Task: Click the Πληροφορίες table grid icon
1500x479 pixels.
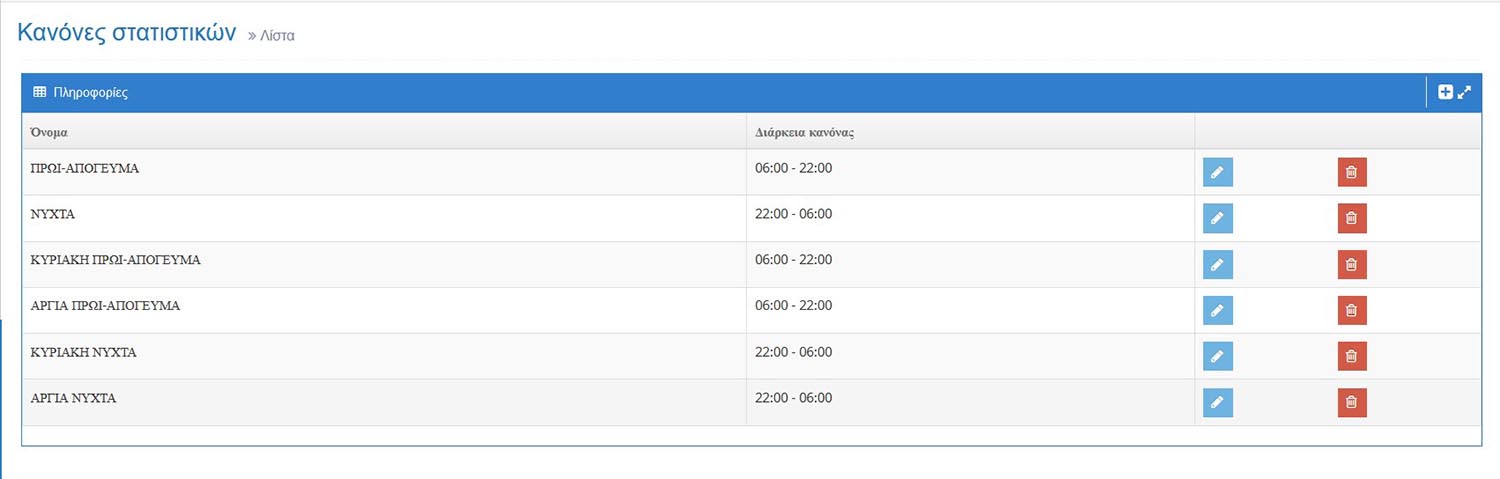Action: (x=40, y=92)
